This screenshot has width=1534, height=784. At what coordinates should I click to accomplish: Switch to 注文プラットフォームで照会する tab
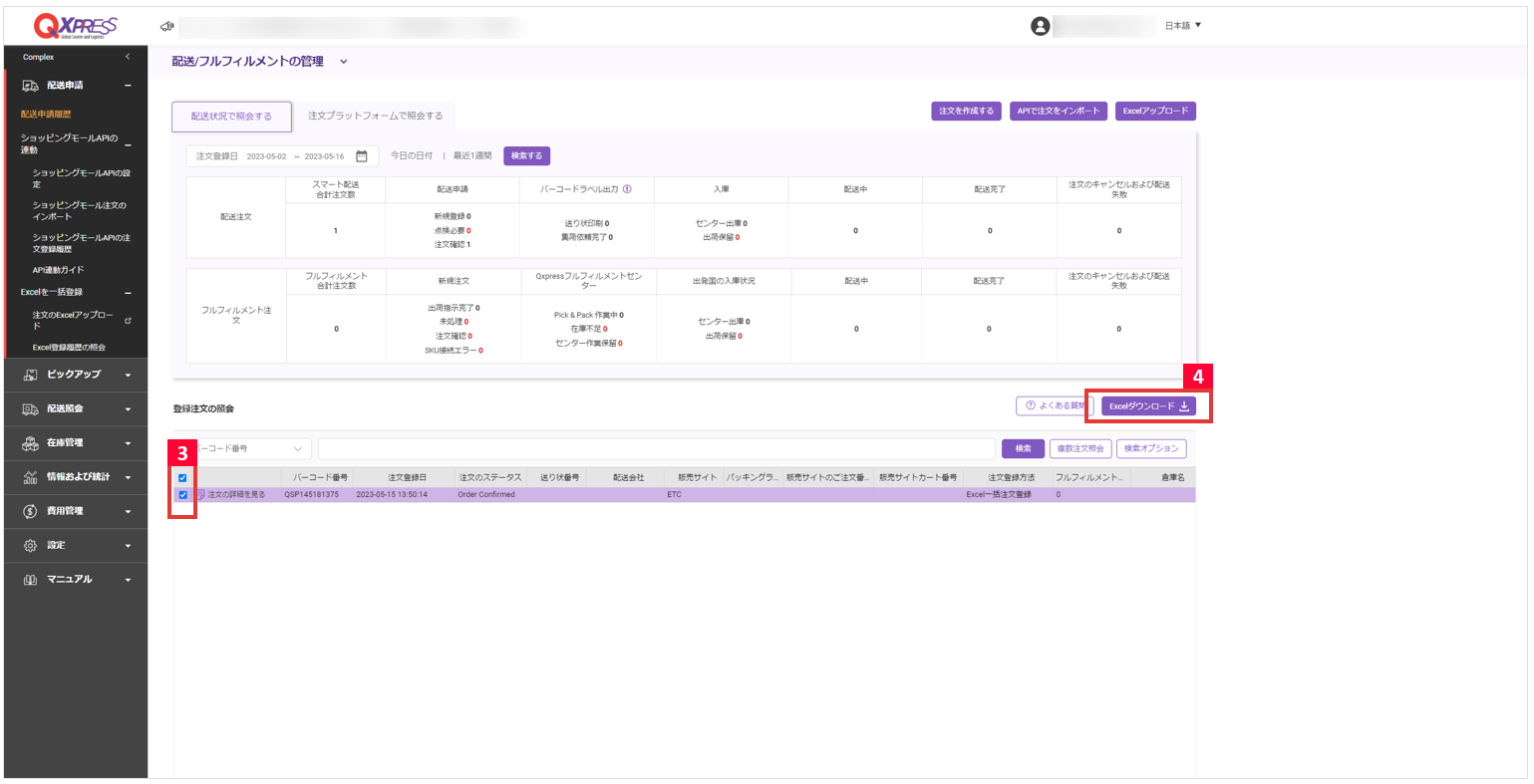coord(375,117)
